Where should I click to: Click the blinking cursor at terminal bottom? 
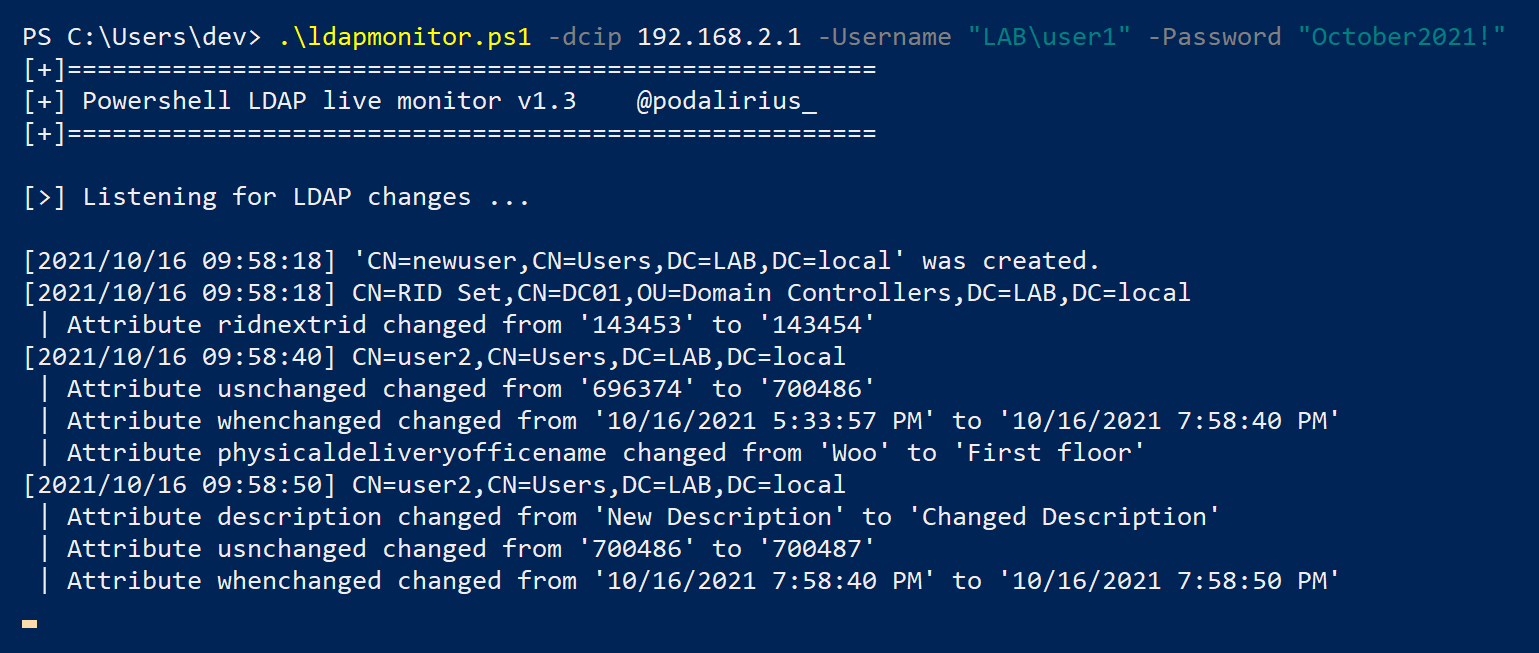coord(30,624)
